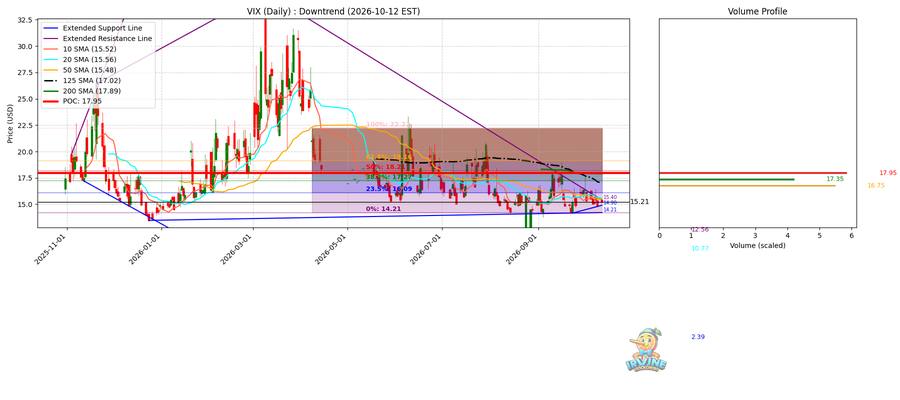
Task: Click the red POC bar in Volume Profile
Action: coord(753,173)
